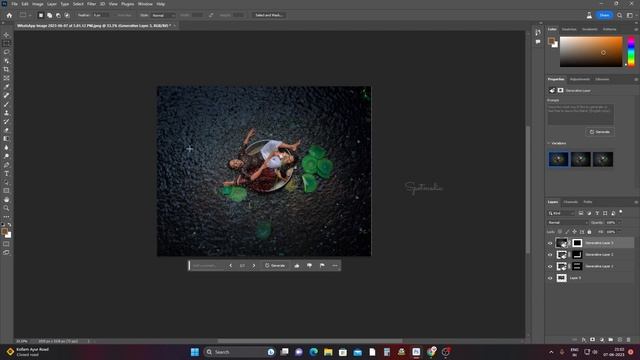640x360 pixels.
Task: Open the Fill value dropdown arrow
Action: (x=619, y=232)
